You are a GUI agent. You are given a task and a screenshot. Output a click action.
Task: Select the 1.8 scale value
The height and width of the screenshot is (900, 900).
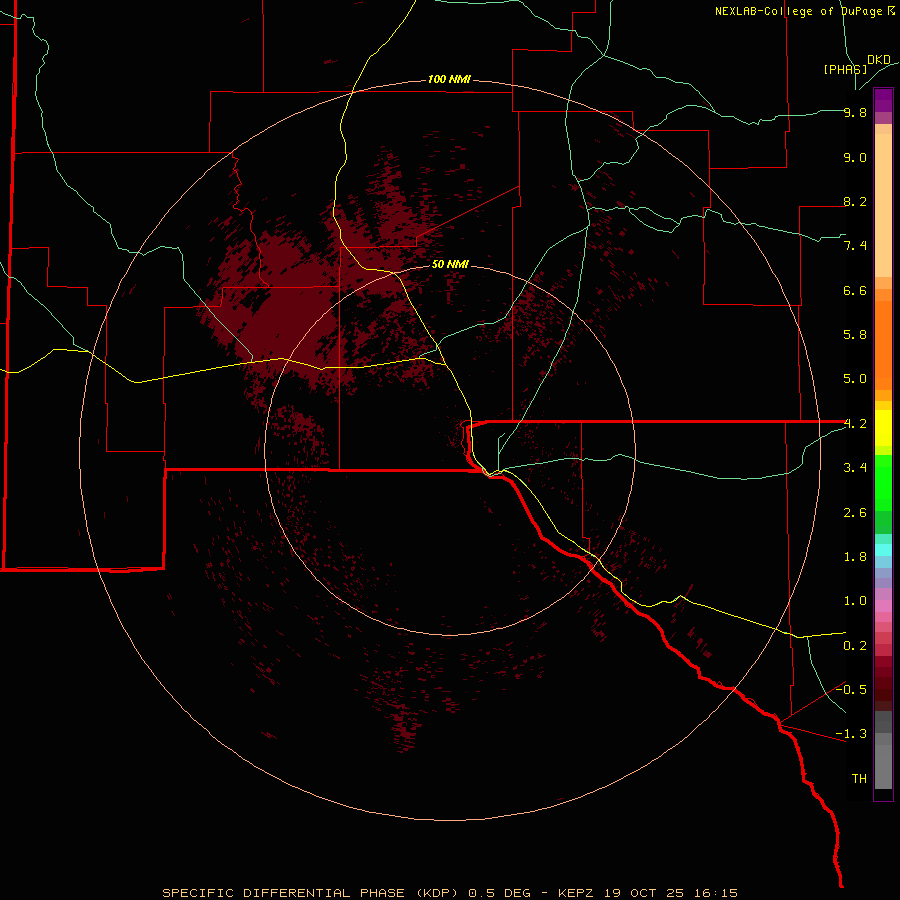coord(855,557)
